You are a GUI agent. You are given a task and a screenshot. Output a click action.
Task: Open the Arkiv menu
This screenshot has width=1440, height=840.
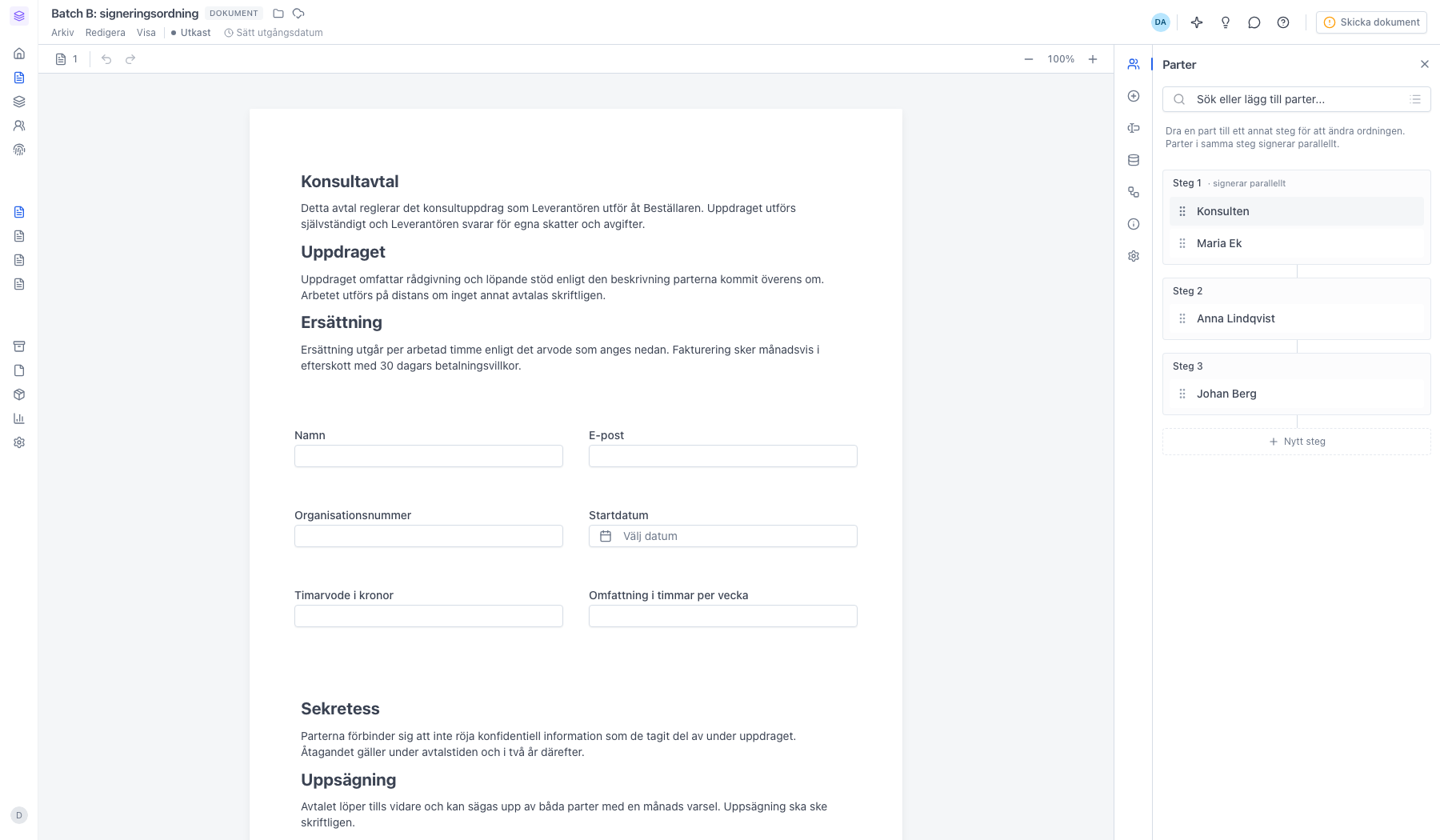62,33
